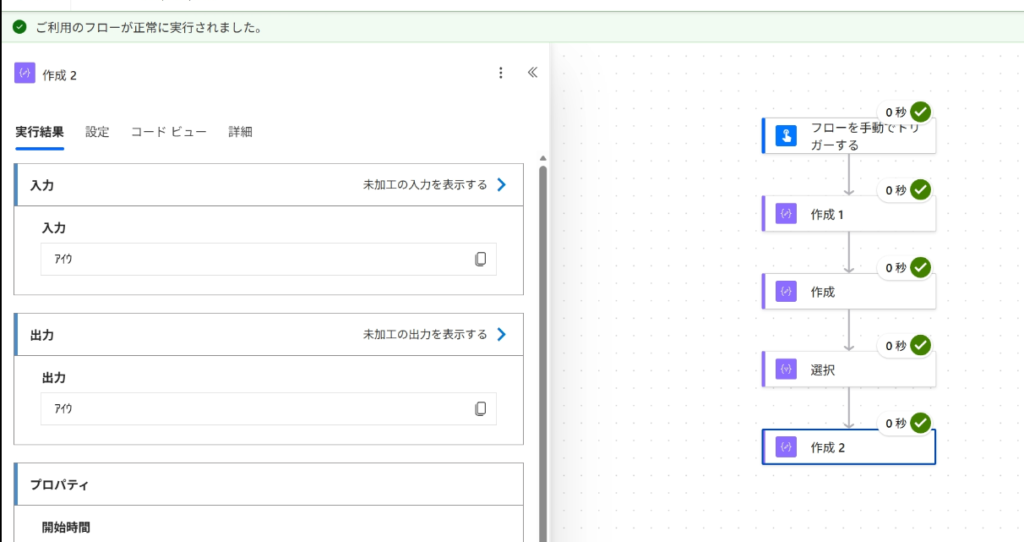The height and width of the screenshot is (542, 1024).
Task: Collapse the details panel with double chevron
Action: pyautogui.click(x=532, y=73)
